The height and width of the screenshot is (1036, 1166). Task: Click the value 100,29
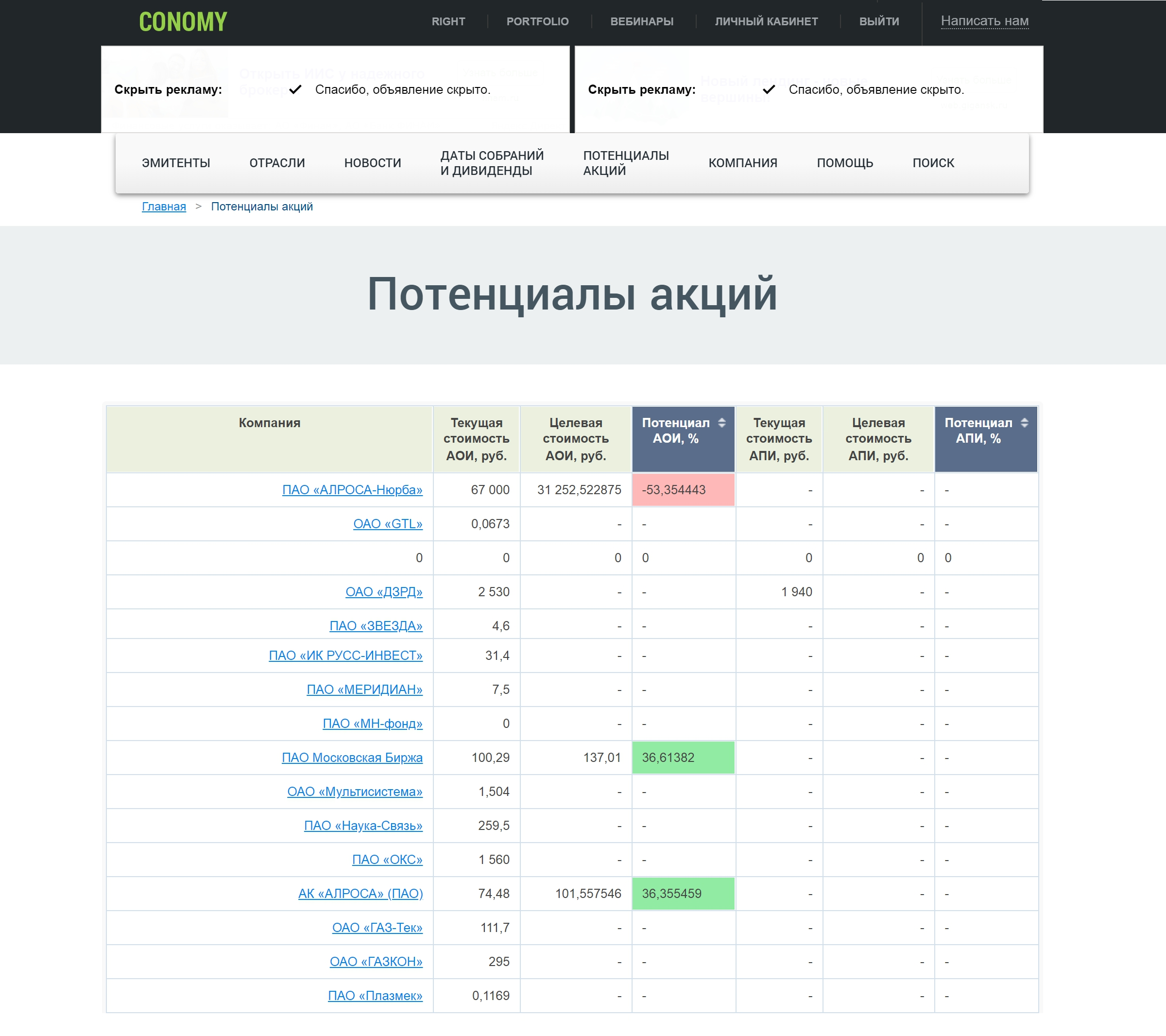pyautogui.click(x=491, y=758)
